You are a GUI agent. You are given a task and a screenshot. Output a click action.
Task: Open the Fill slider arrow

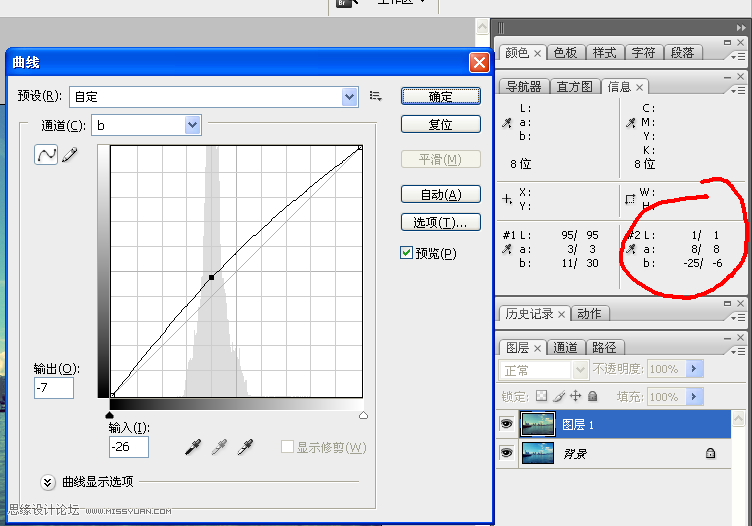click(694, 397)
